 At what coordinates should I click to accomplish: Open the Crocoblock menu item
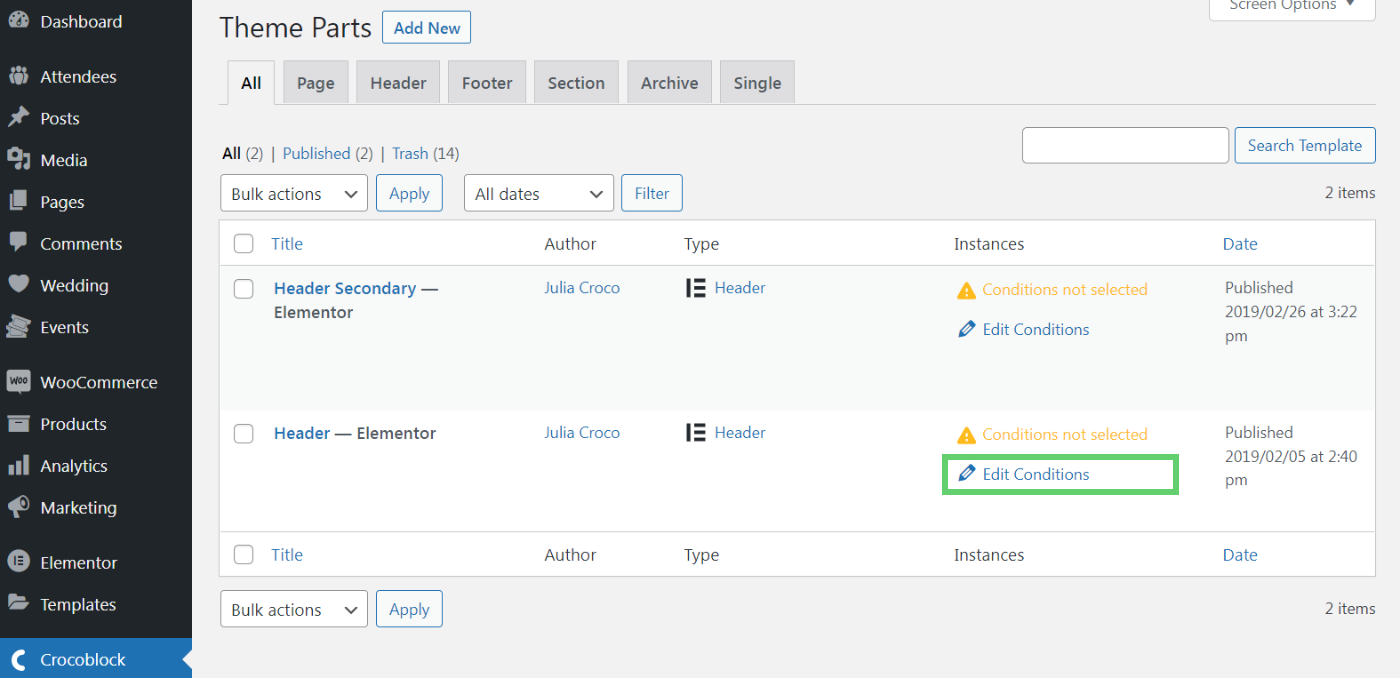[96, 658]
